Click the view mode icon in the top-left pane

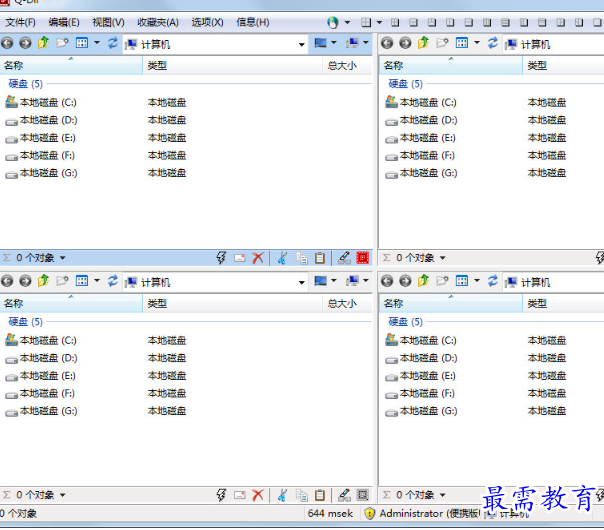click(x=82, y=43)
